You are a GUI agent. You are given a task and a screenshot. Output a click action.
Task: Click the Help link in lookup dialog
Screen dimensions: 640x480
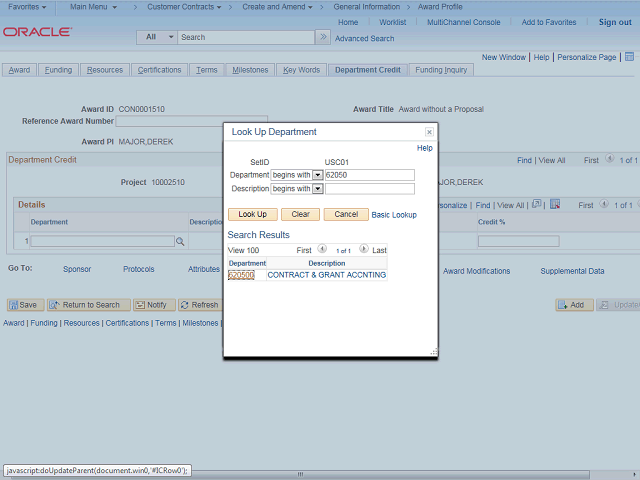[x=424, y=148]
